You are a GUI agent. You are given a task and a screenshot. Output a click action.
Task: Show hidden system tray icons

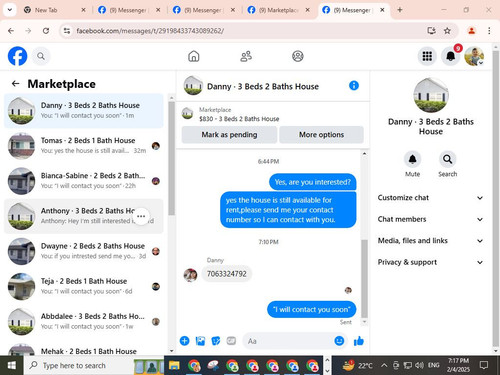coord(384,365)
